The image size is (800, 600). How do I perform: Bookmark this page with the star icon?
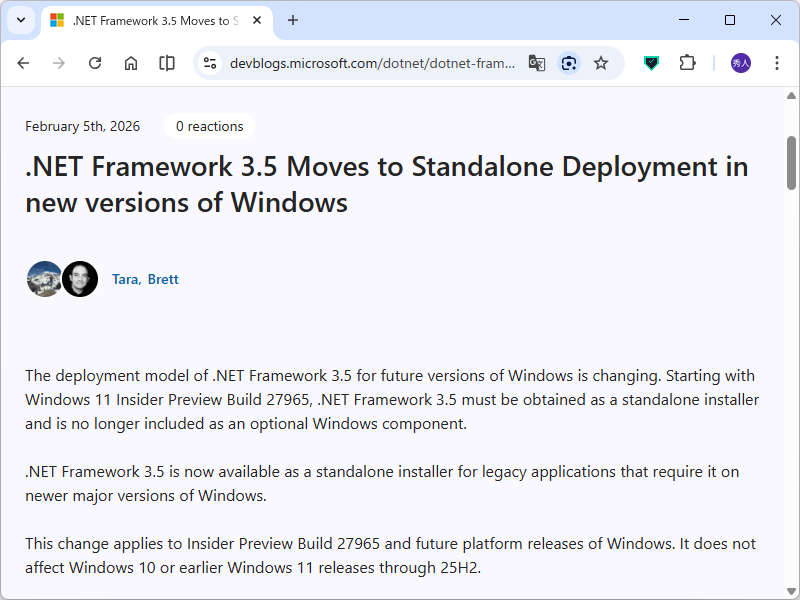(x=601, y=63)
